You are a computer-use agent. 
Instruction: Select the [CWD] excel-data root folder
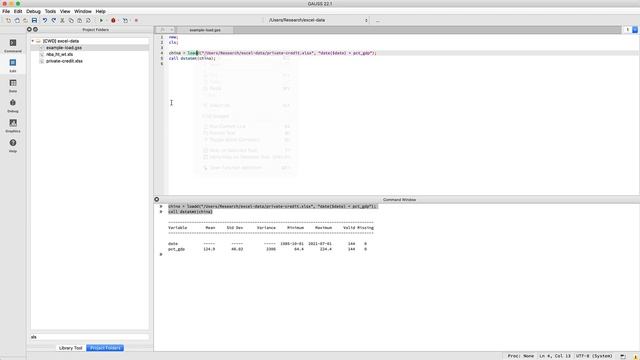pyautogui.click(x=61, y=41)
